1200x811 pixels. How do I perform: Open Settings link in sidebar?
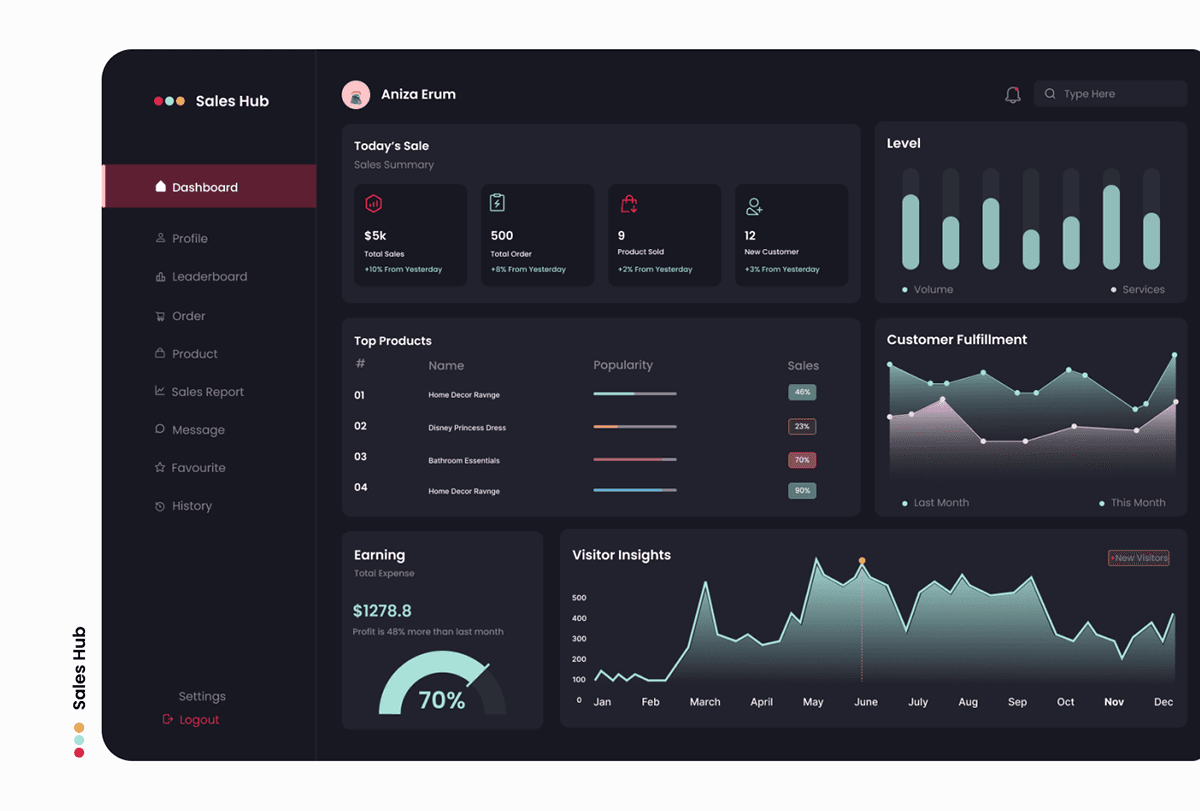point(202,696)
